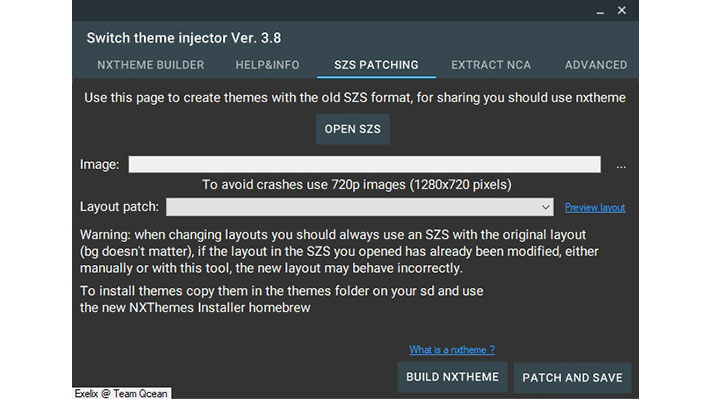Click the OPEN SZS button
This screenshot has width=710, height=399.
pos(353,129)
